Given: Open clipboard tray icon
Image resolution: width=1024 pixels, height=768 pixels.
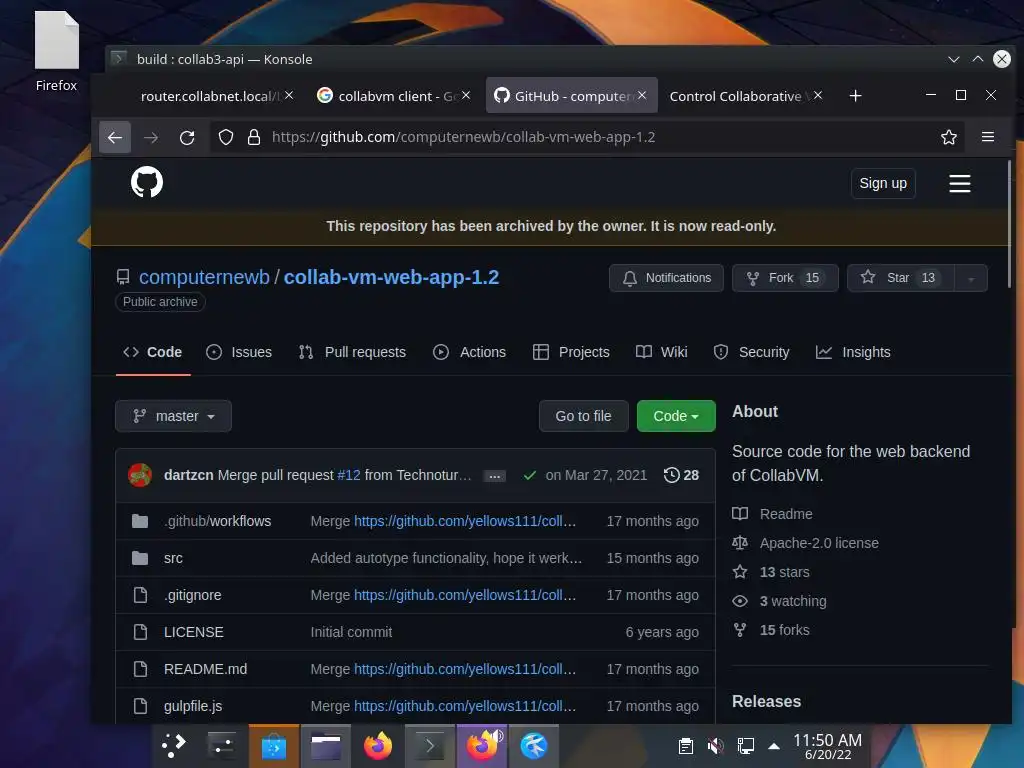Looking at the screenshot, I should click(686, 746).
